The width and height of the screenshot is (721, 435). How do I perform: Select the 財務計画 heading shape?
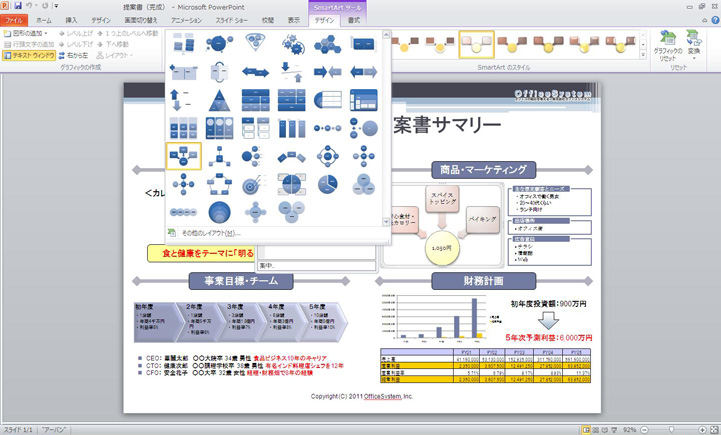tap(483, 281)
